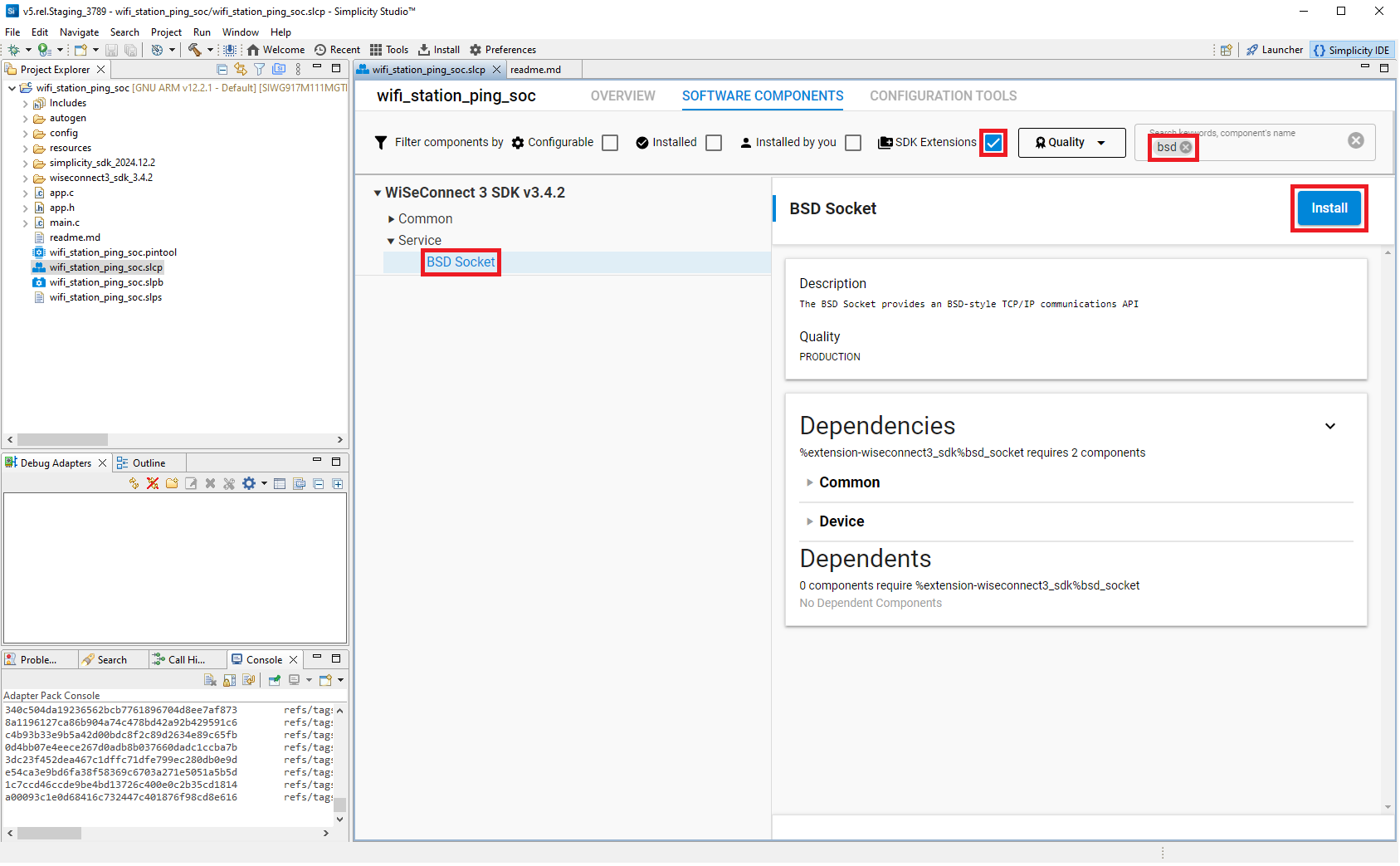The width and height of the screenshot is (1400, 866).
Task: Remove the bsd search keyword chip
Action: (x=1186, y=147)
